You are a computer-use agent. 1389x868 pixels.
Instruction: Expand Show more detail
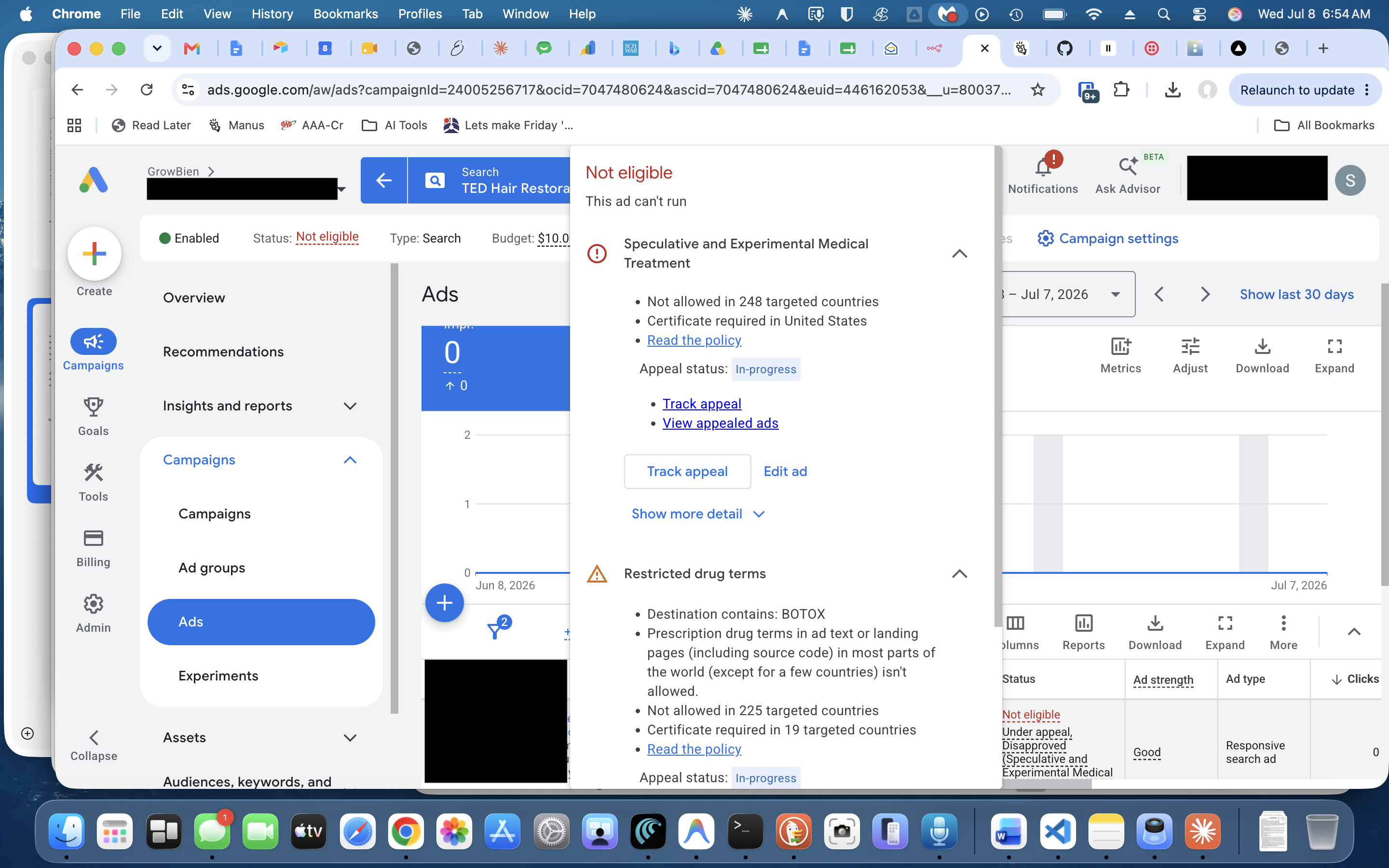(x=698, y=514)
